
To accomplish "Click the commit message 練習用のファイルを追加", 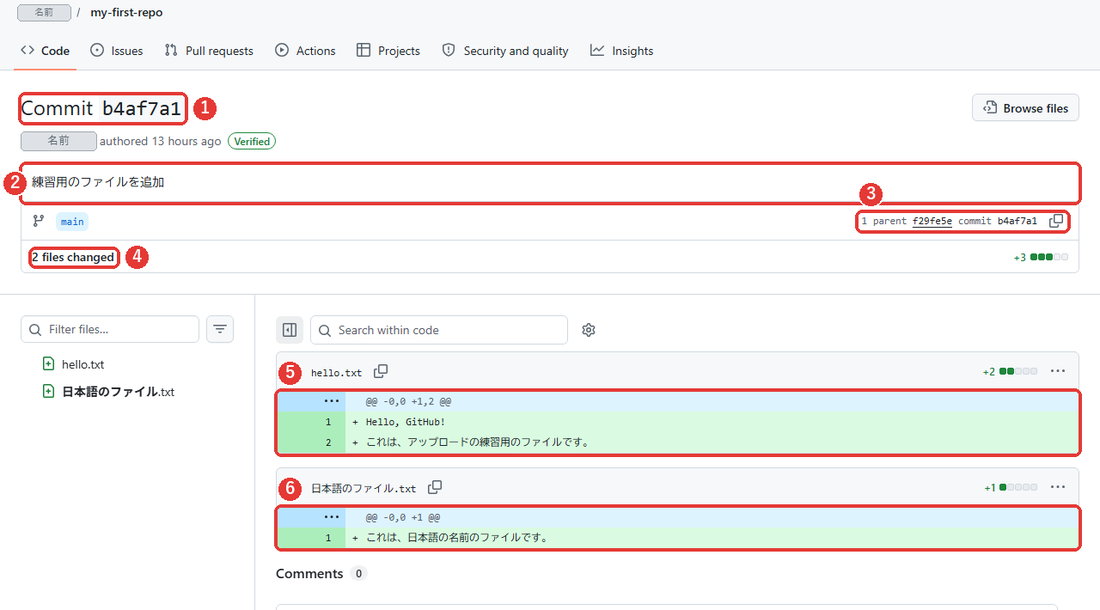I will tap(98, 182).
